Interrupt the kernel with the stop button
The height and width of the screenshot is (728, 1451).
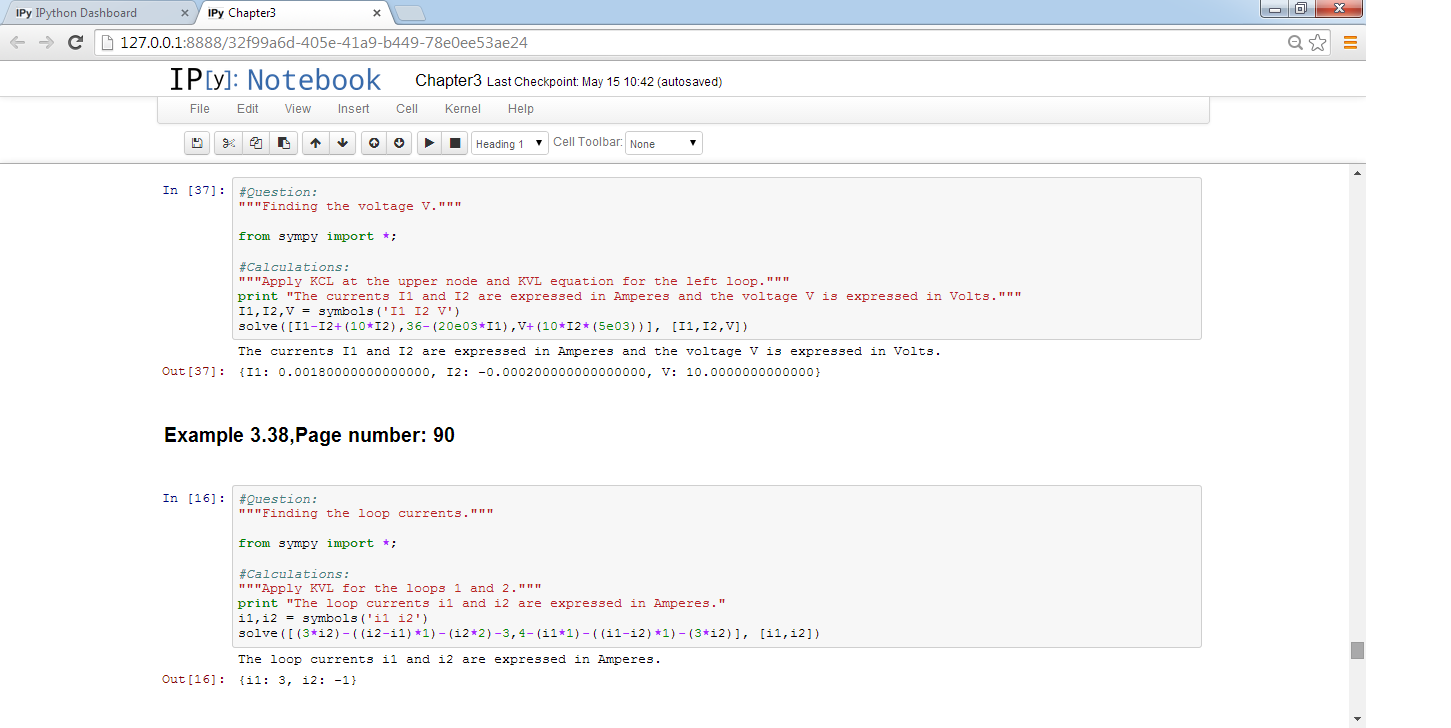pyautogui.click(x=455, y=143)
